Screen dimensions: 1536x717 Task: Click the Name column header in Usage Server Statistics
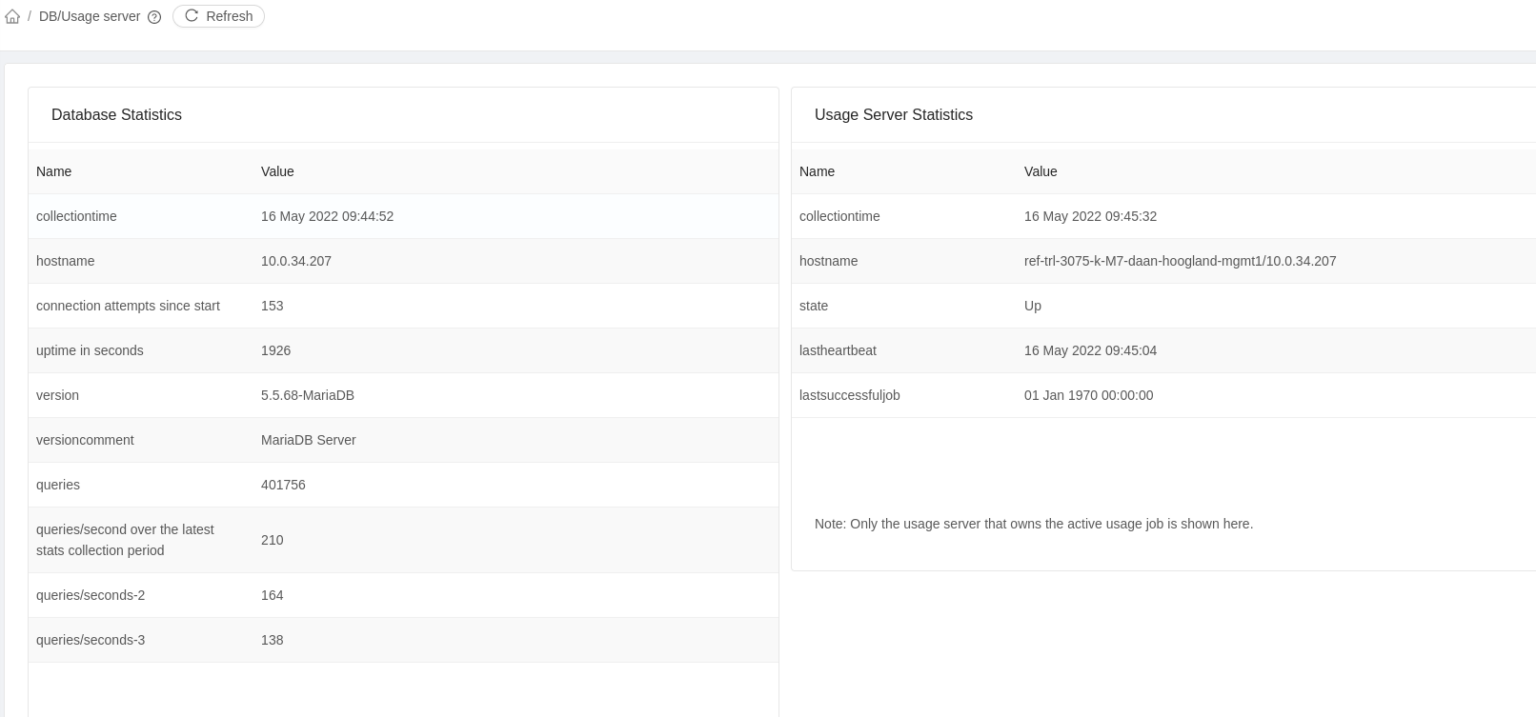click(816, 171)
